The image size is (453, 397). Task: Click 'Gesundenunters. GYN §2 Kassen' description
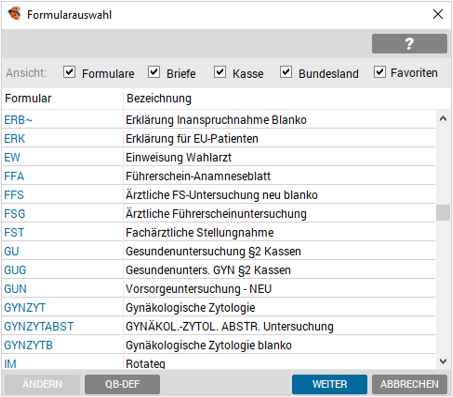(x=208, y=270)
